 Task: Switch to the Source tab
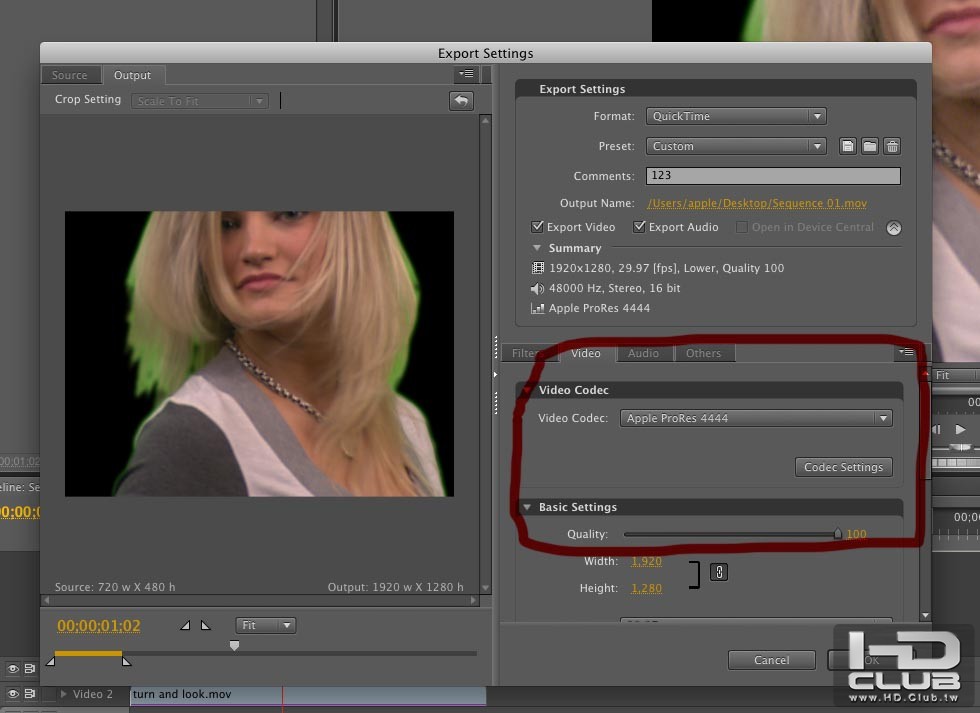click(70, 75)
